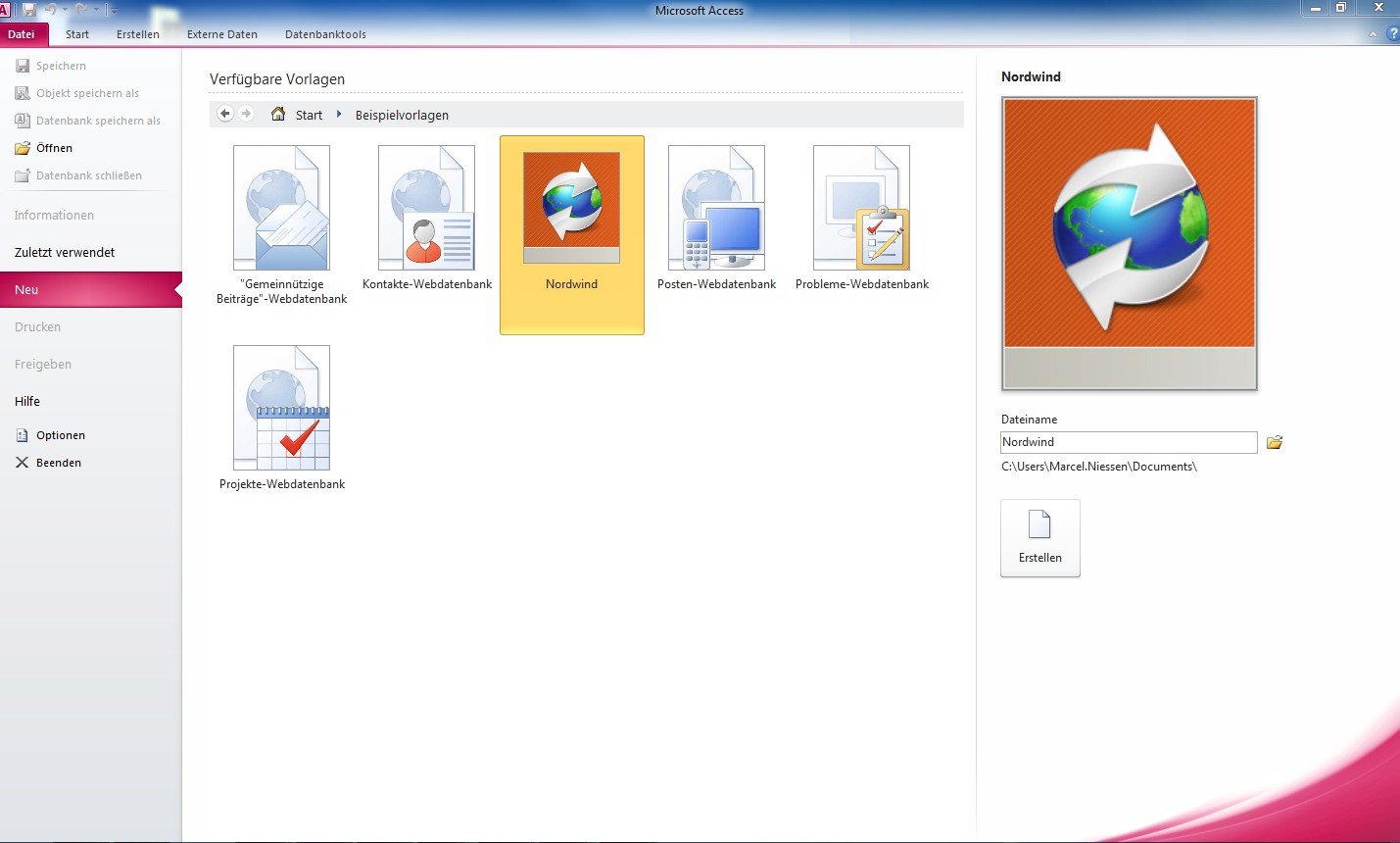This screenshot has width=1400, height=843.
Task: Select the "Gemeinnützige Beiträge" envelope template icon
Action: pos(281,208)
